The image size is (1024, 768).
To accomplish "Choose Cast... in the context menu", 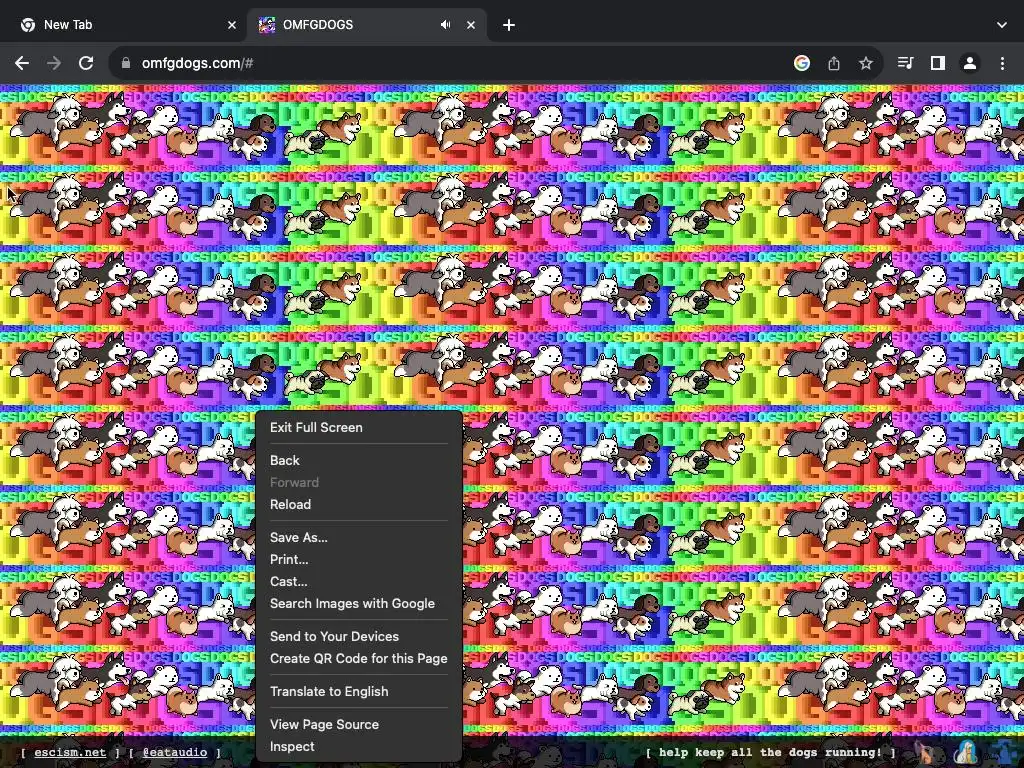I will pos(359,581).
